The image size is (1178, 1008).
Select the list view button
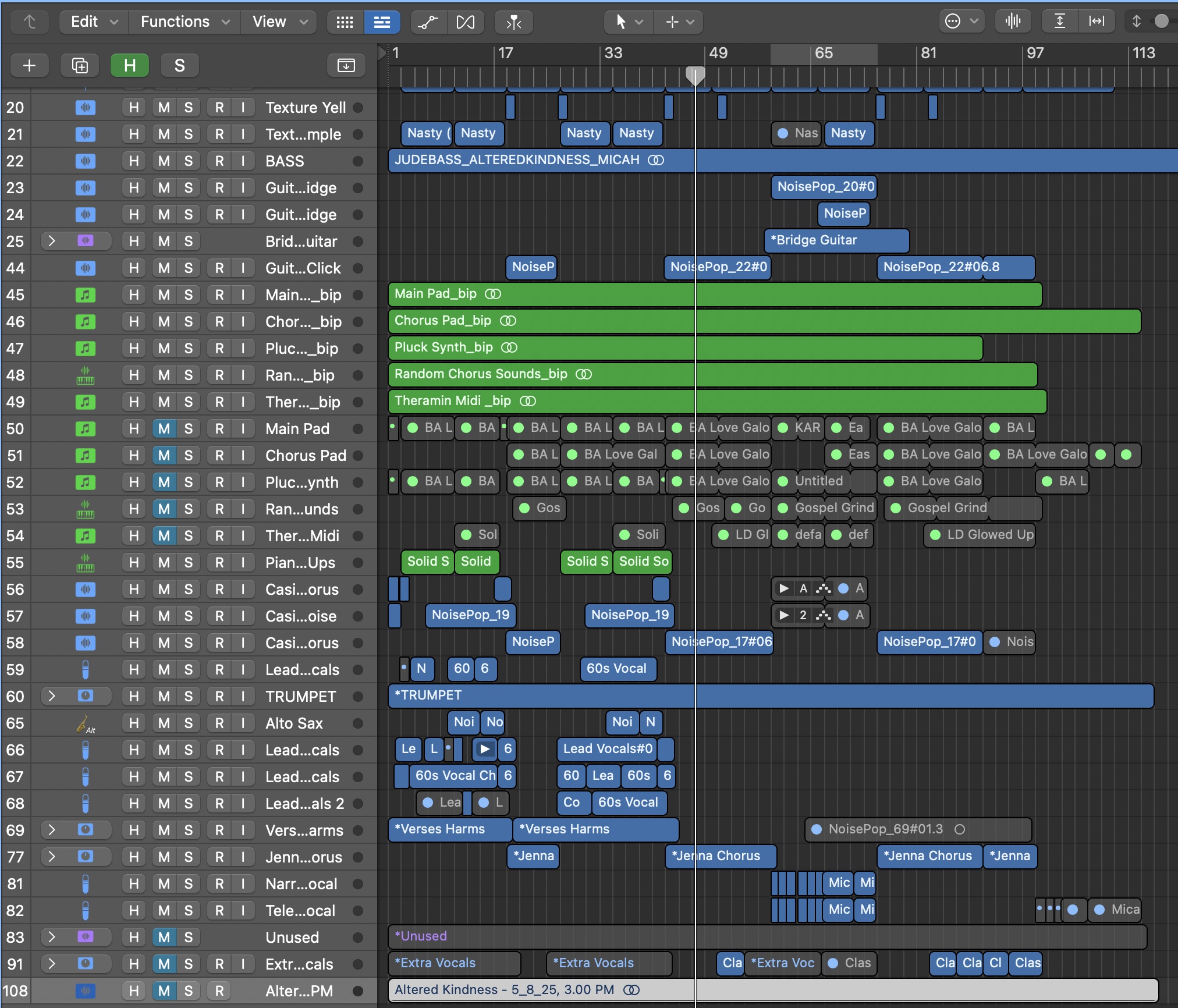click(x=382, y=22)
